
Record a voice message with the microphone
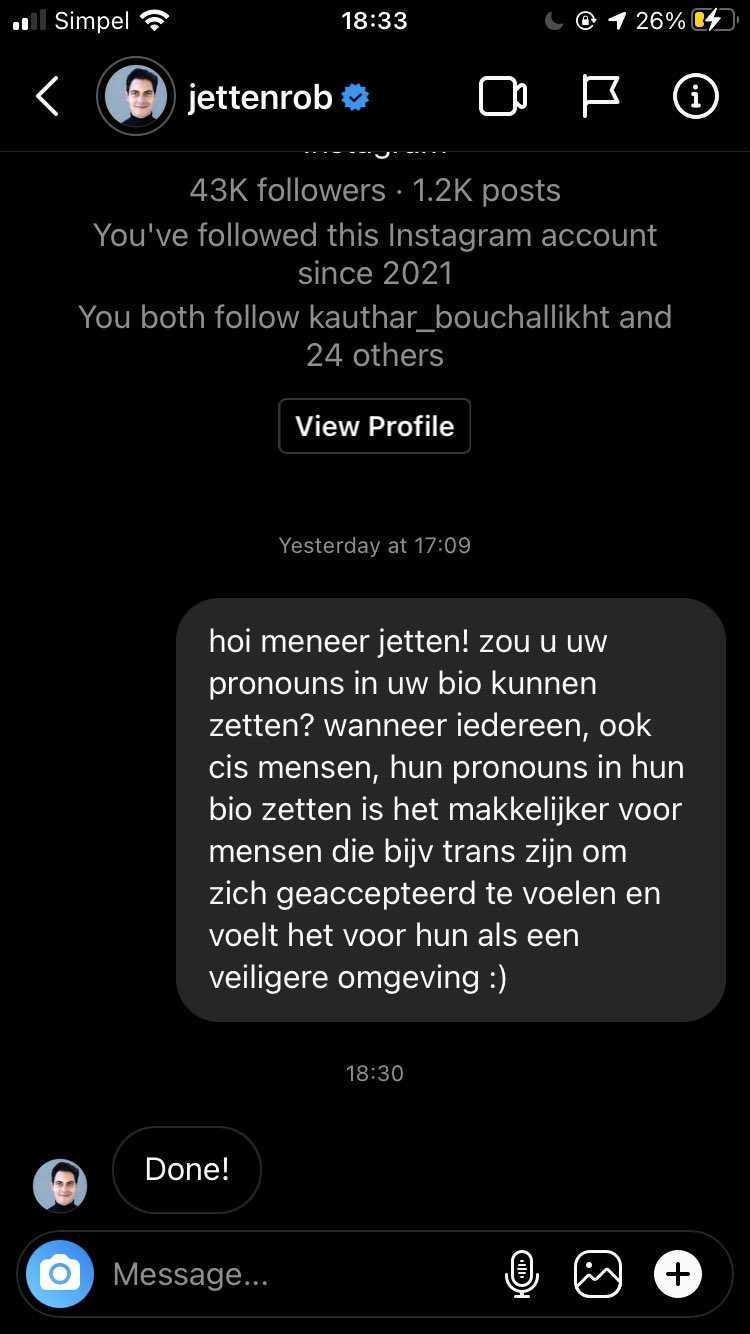point(521,1274)
